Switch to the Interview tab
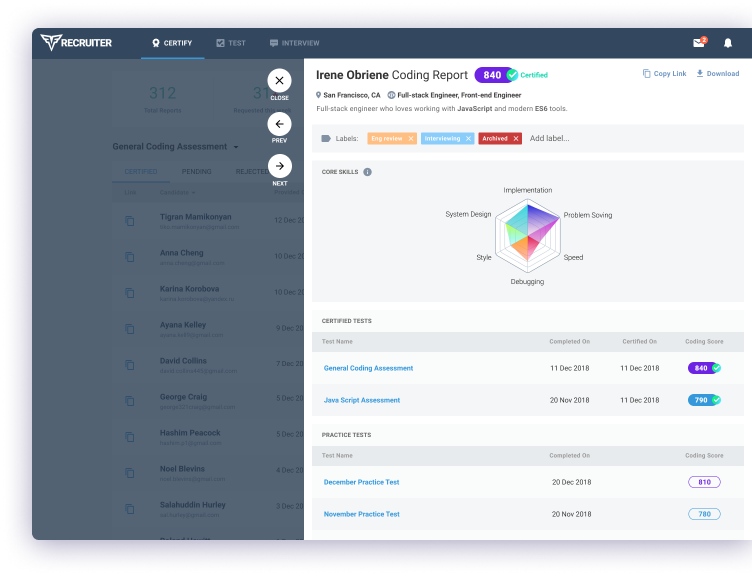Screen dimensions: 752x576 point(294,43)
